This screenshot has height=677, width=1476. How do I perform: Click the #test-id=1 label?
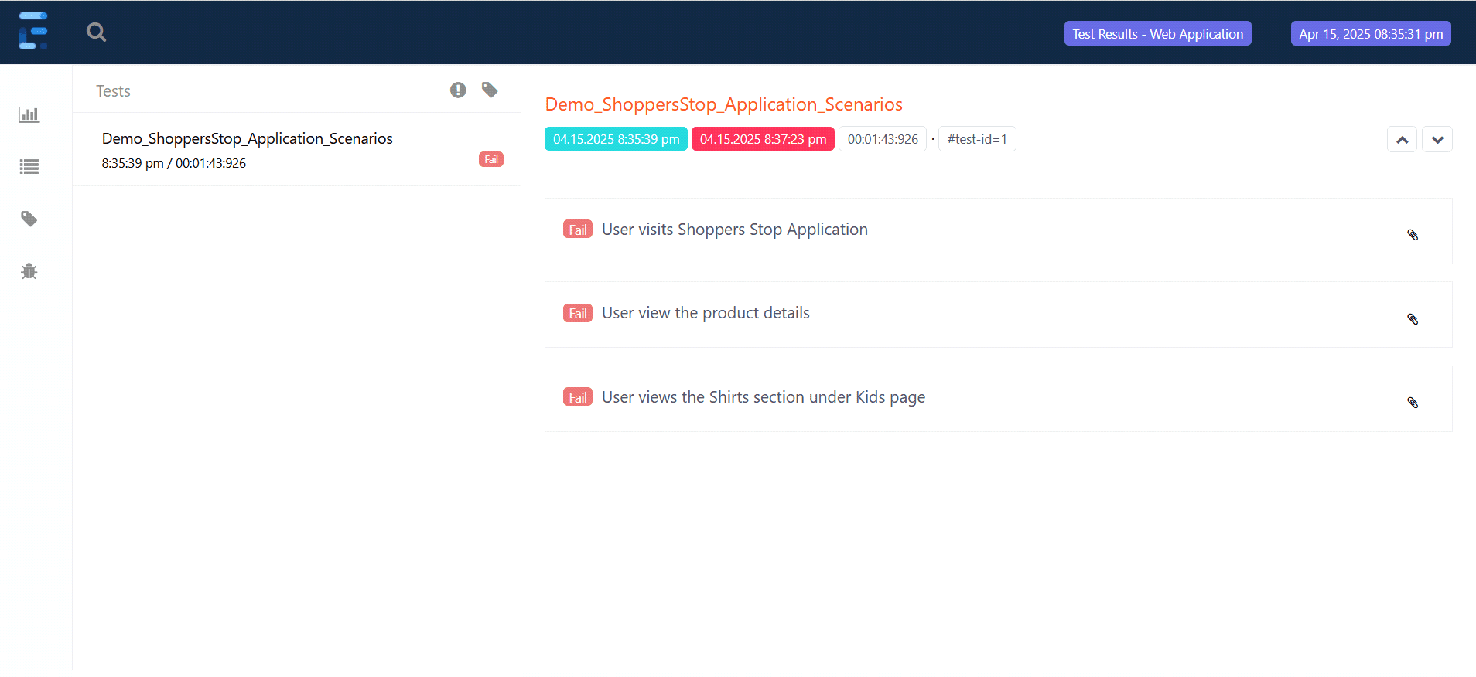[977, 139]
